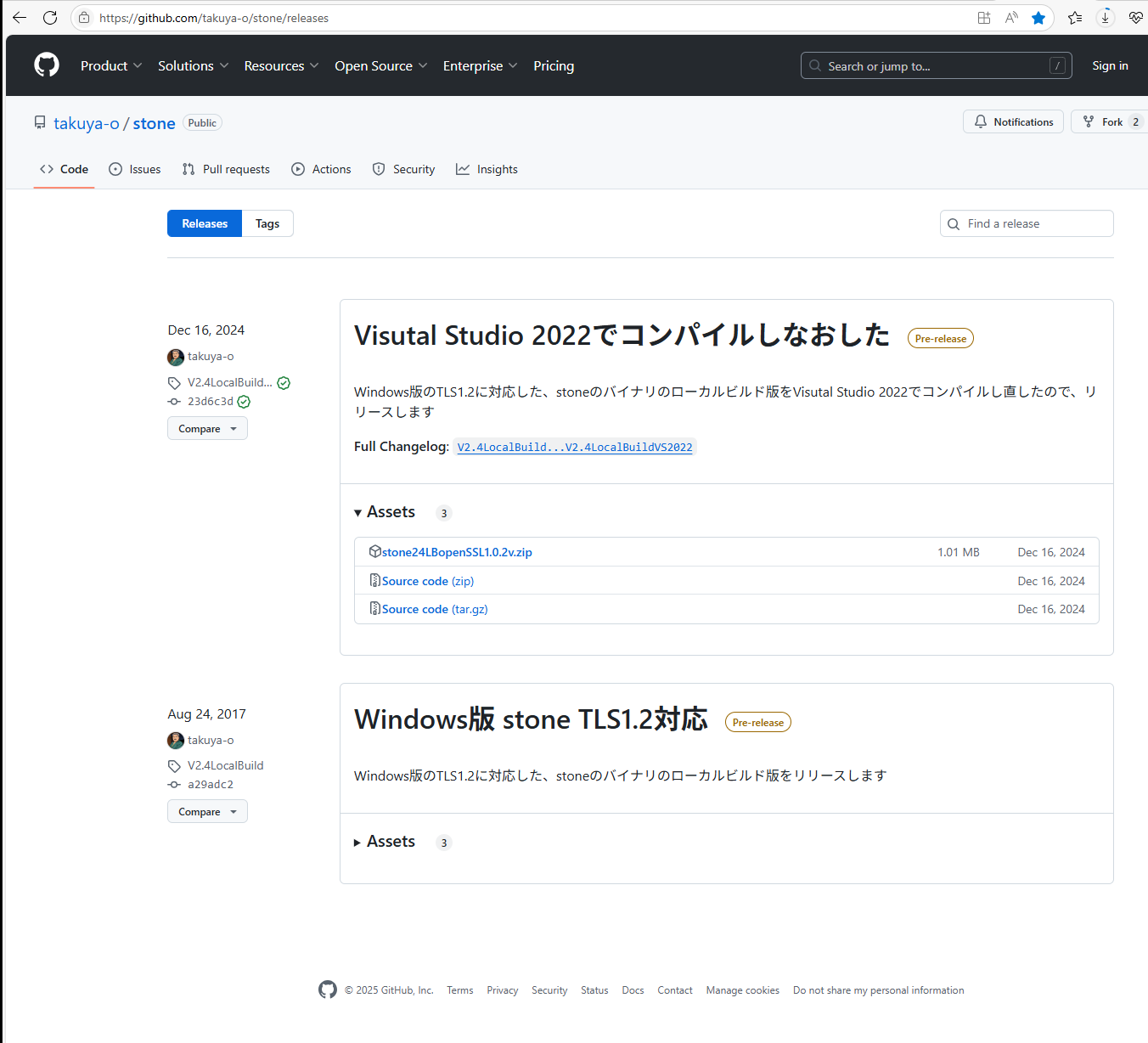This screenshot has width=1148, height=1043.
Task: Click the verified check next to V2.4LocalBuild... tag
Action: coord(284,383)
